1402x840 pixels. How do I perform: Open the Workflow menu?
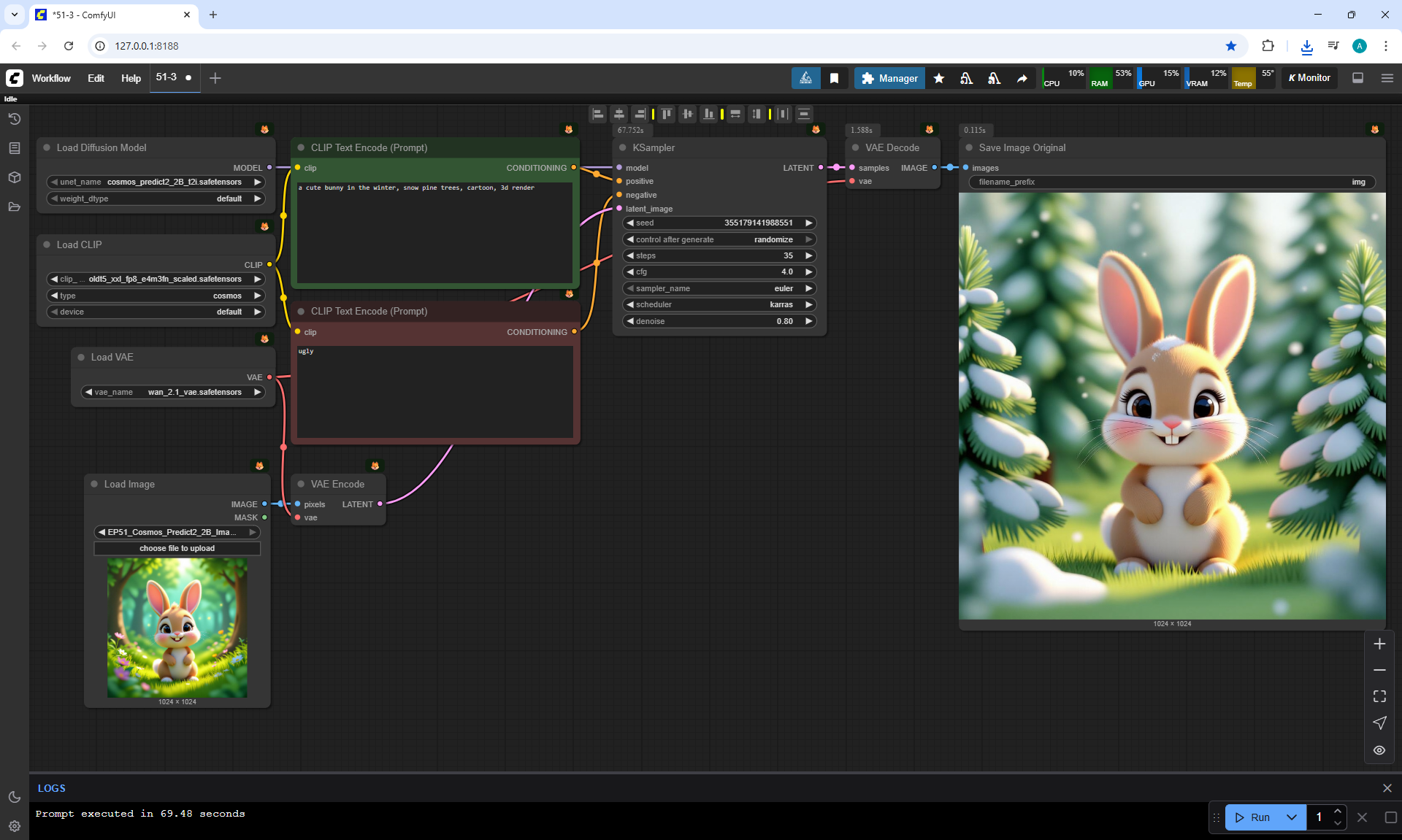[x=51, y=78]
